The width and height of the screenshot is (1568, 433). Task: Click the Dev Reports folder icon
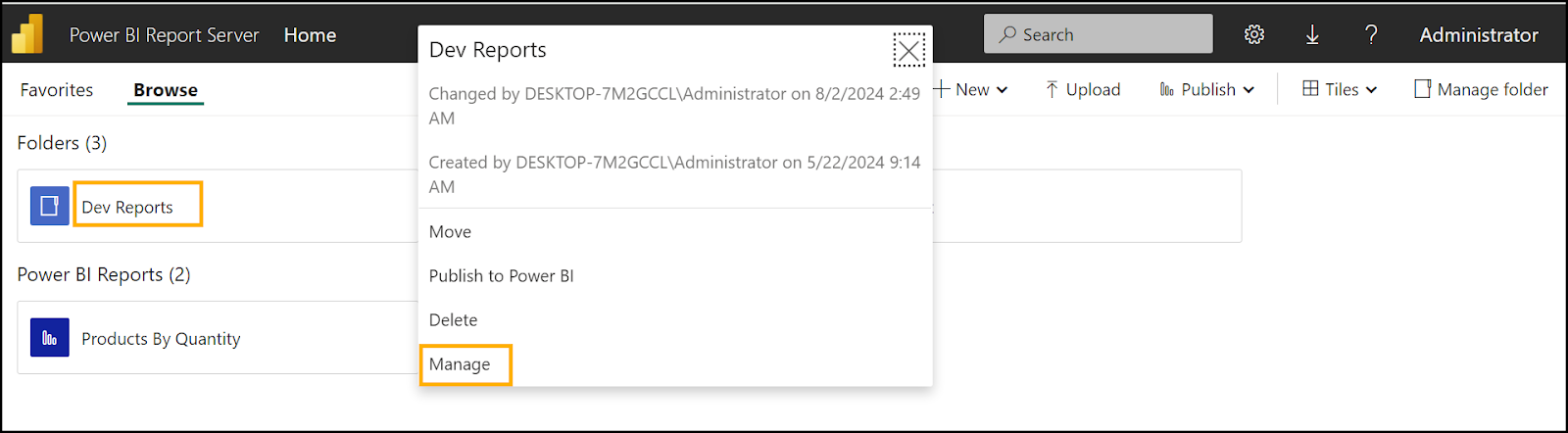point(49,206)
